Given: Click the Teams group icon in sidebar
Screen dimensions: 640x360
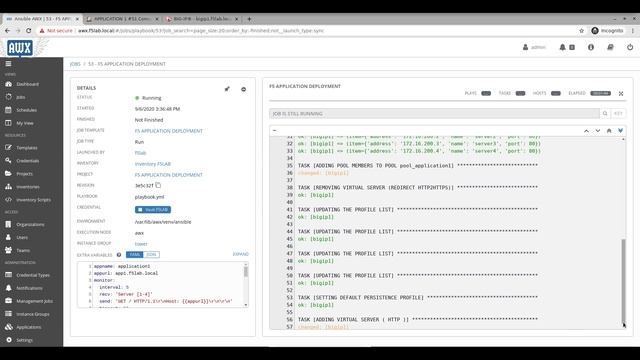Looking at the screenshot, I should click(9, 250).
